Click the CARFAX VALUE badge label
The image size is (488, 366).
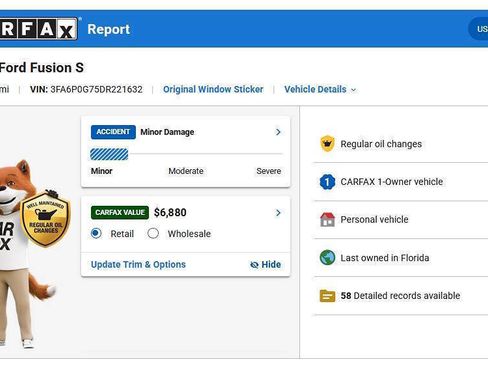[x=120, y=213]
